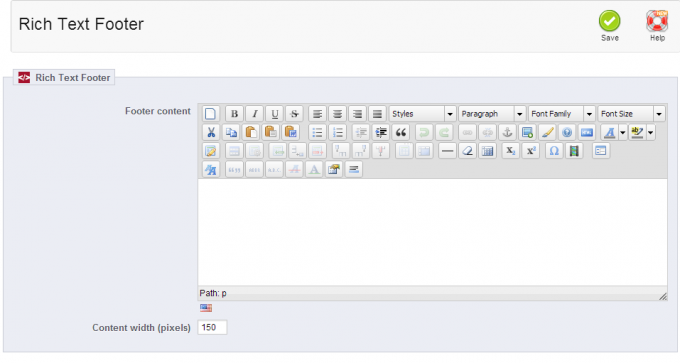Click the Save button
The image size is (680, 363).
coord(610,26)
